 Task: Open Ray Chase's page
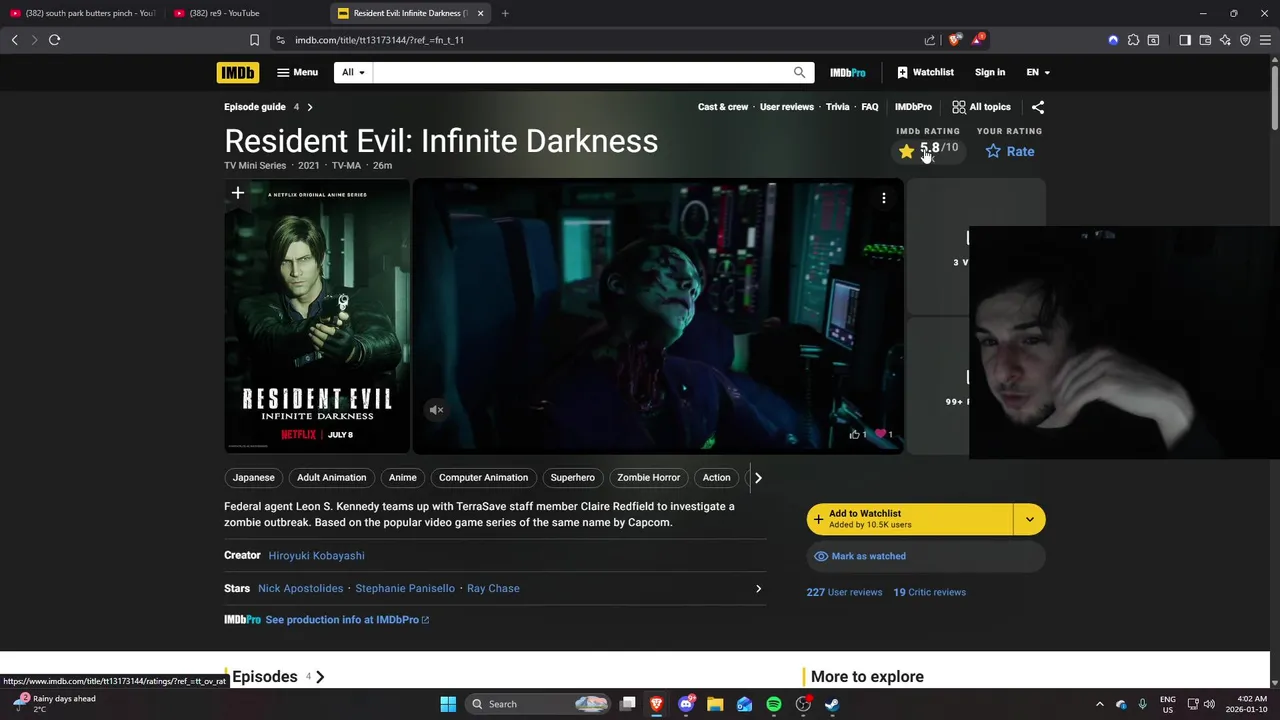[493, 588]
